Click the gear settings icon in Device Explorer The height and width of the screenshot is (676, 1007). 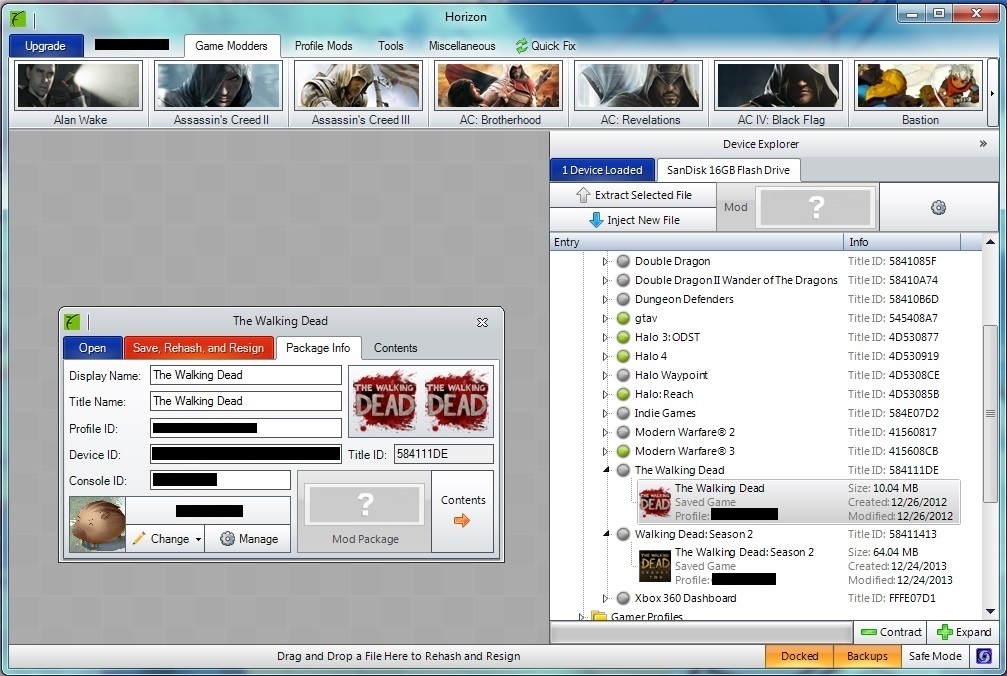(938, 207)
